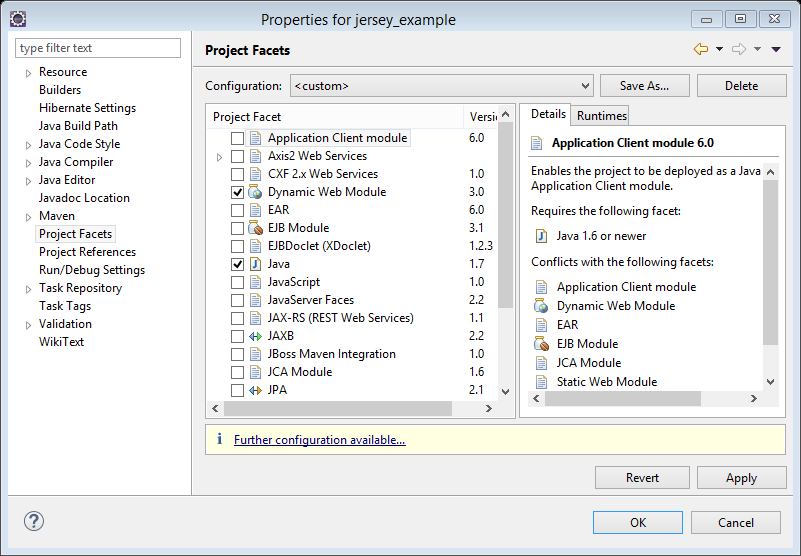
Task: Click the JCA Module list facet icon
Action: coord(255,372)
